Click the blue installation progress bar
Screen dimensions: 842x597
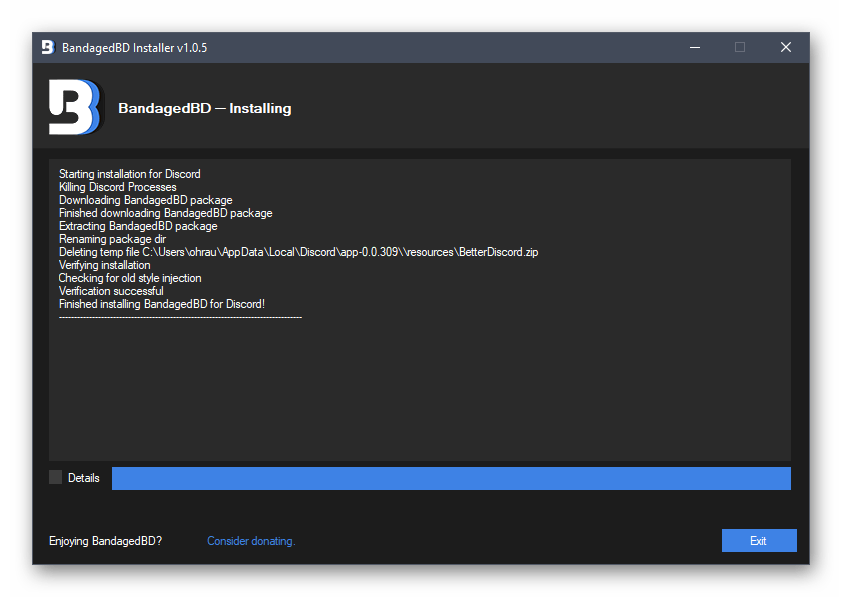(x=450, y=478)
